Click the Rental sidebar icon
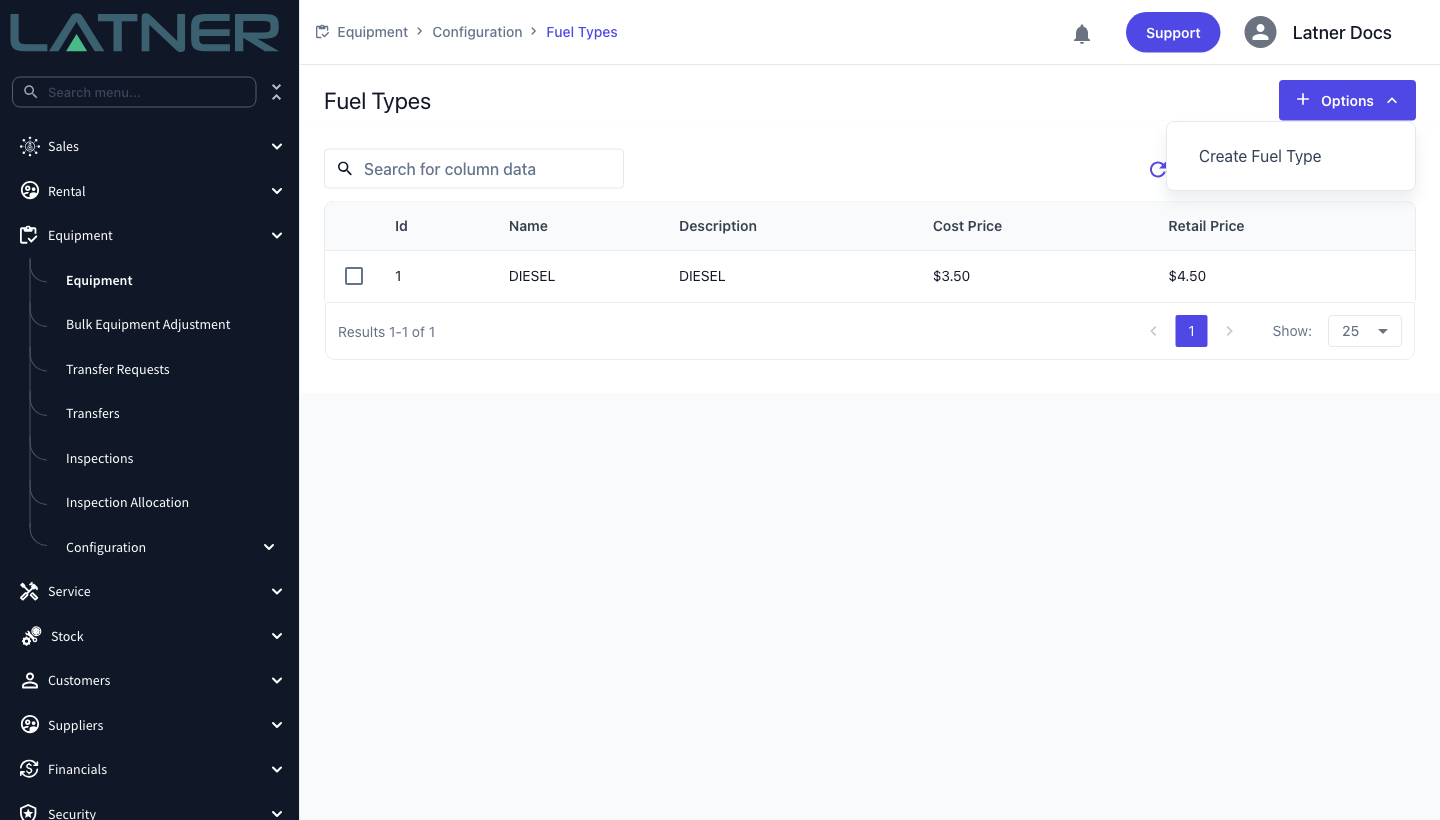The width and height of the screenshot is (1440, 820). tap(30, 191)
